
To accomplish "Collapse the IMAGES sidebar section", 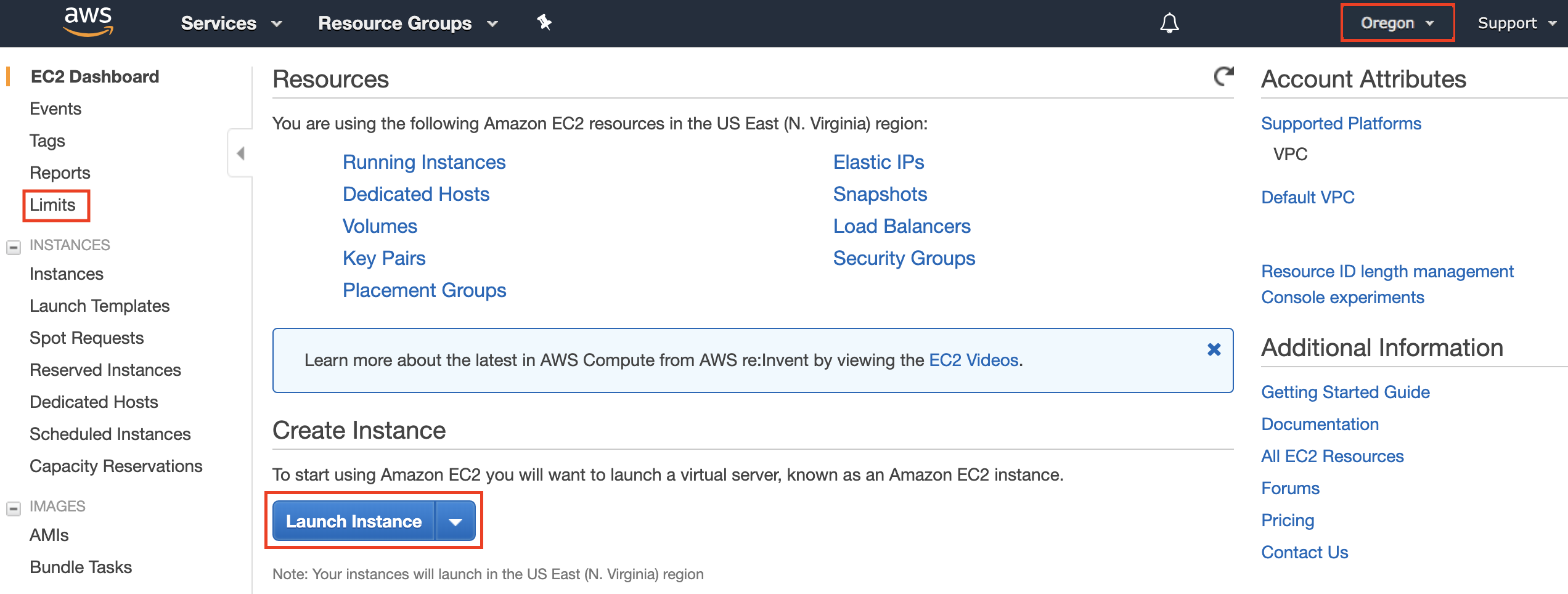I will tap(14, 508).
